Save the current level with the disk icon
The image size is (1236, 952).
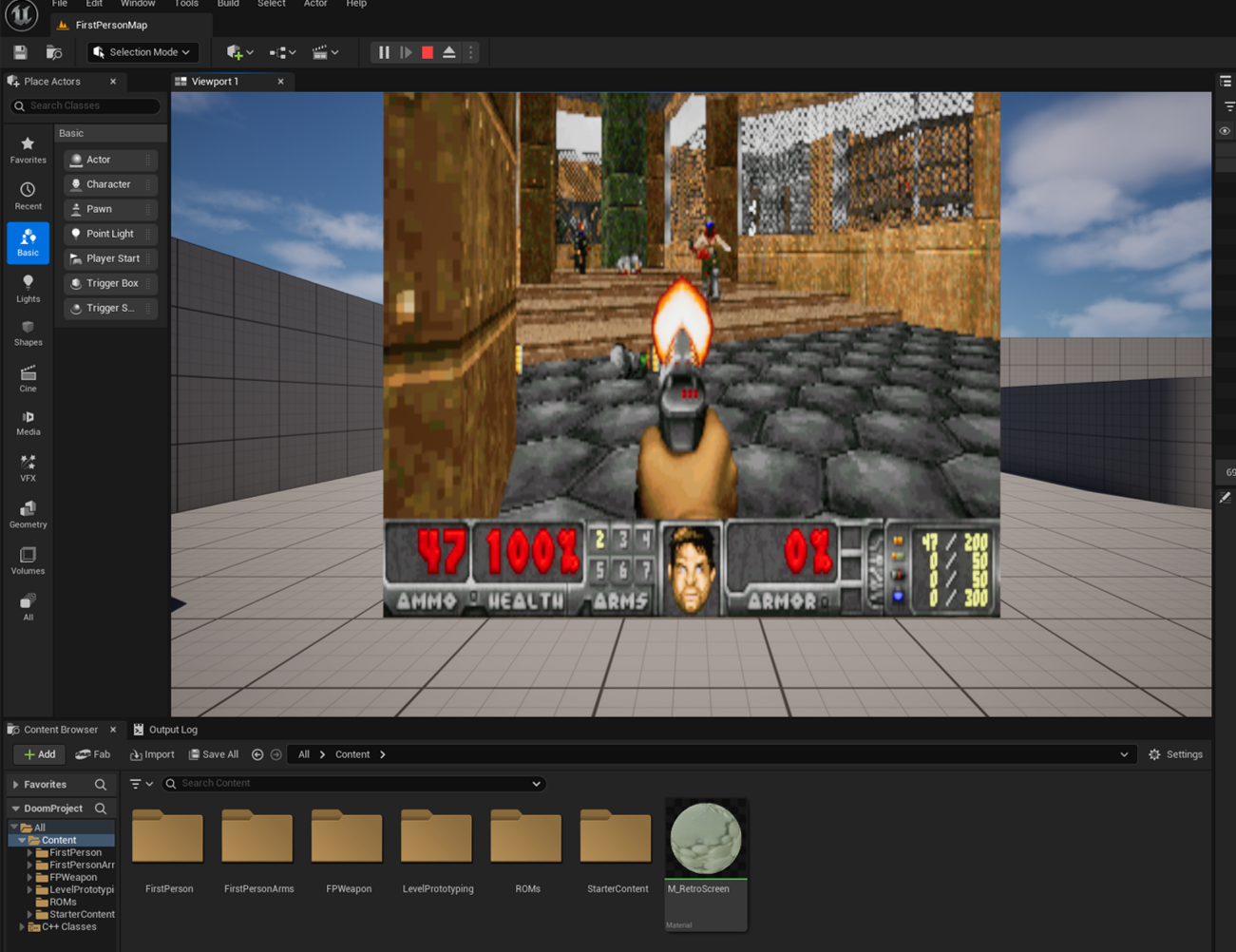[x=20, y=52]
